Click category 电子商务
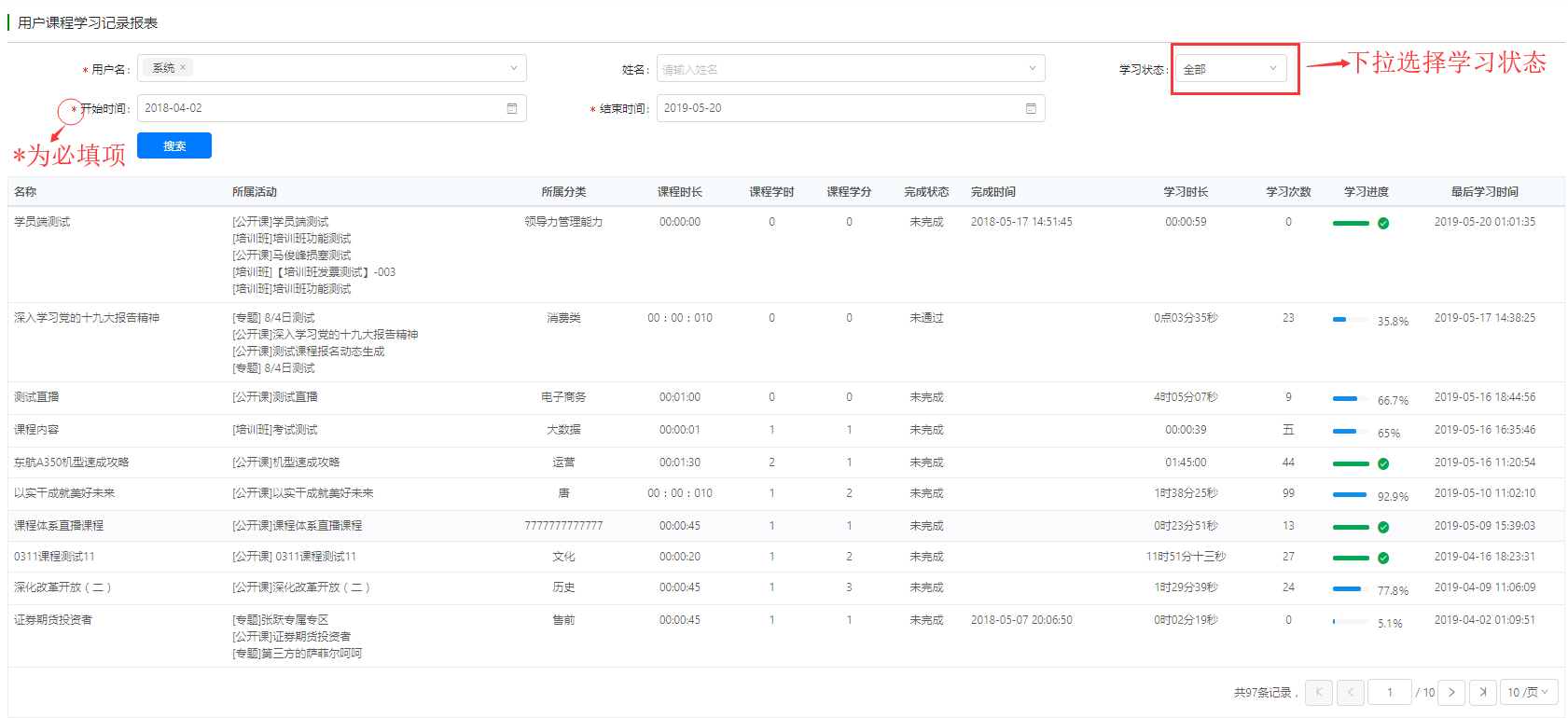 563,397
